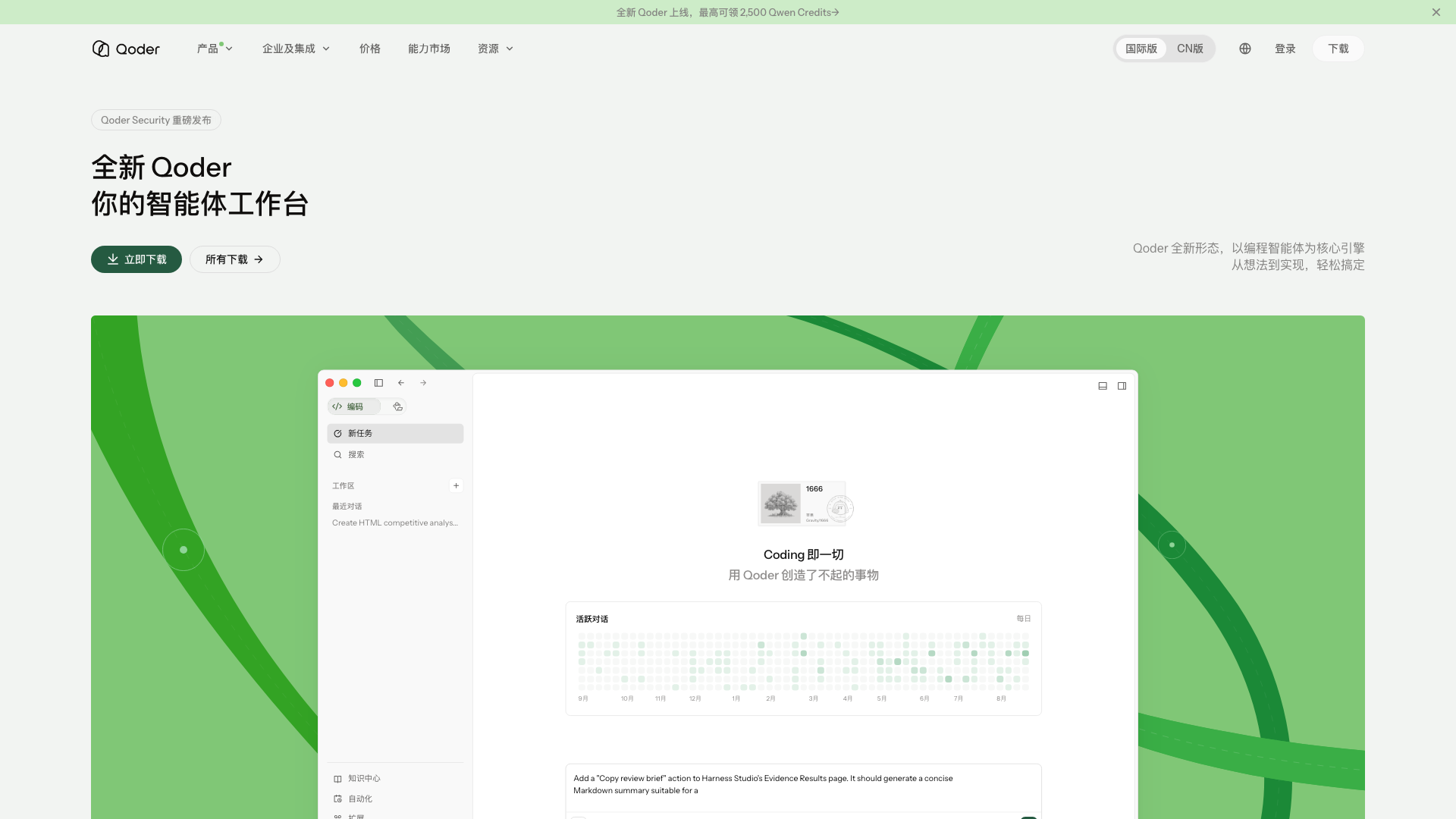Open the 能力市场 navigation item
Image resolution: width=1456 pixels, height=819 pixels.
coord(429,49)
